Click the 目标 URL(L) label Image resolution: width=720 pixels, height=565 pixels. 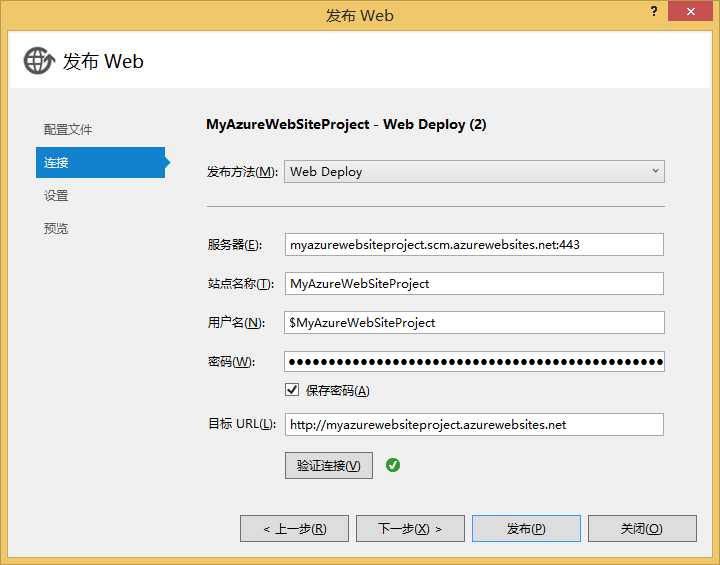(x=242, y=424)
